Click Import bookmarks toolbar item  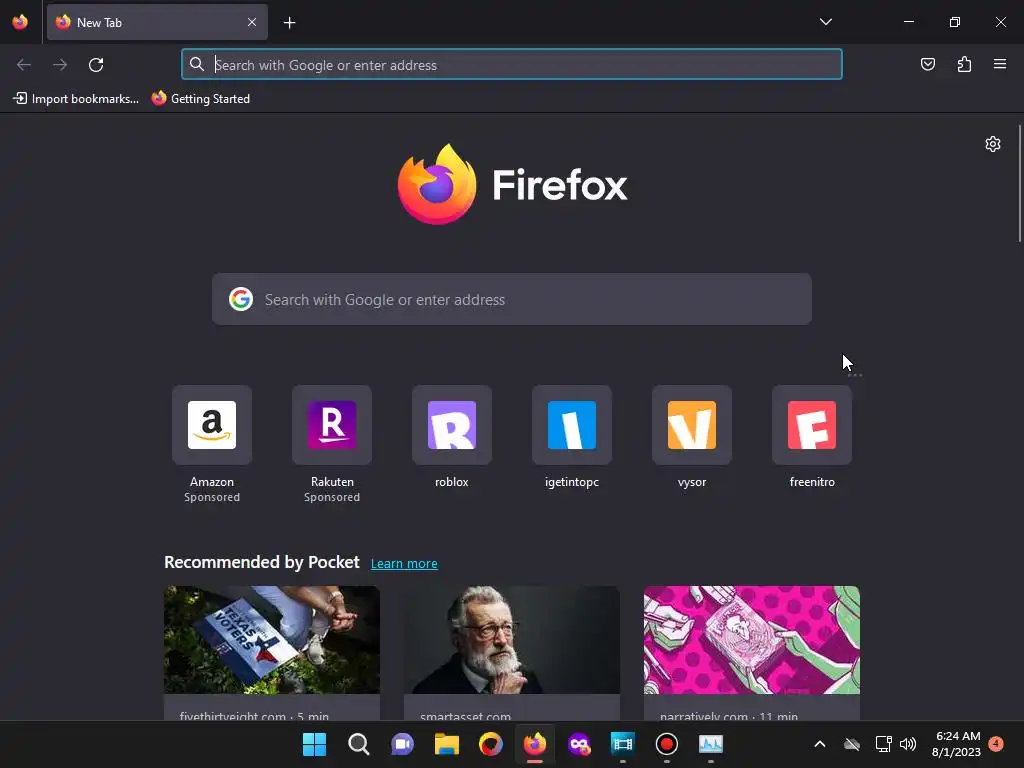coord(76,99)
